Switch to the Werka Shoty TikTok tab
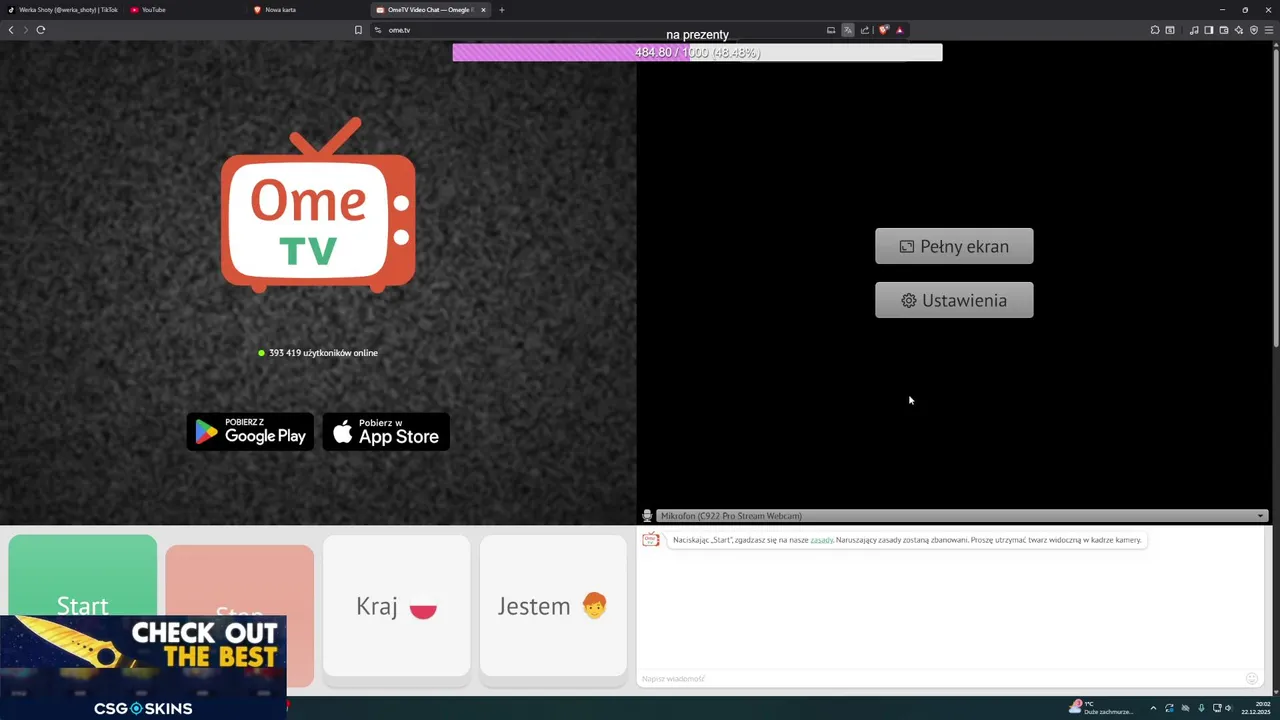The width and height of the screenshot is (1280, 720). (x=63, y=10)
